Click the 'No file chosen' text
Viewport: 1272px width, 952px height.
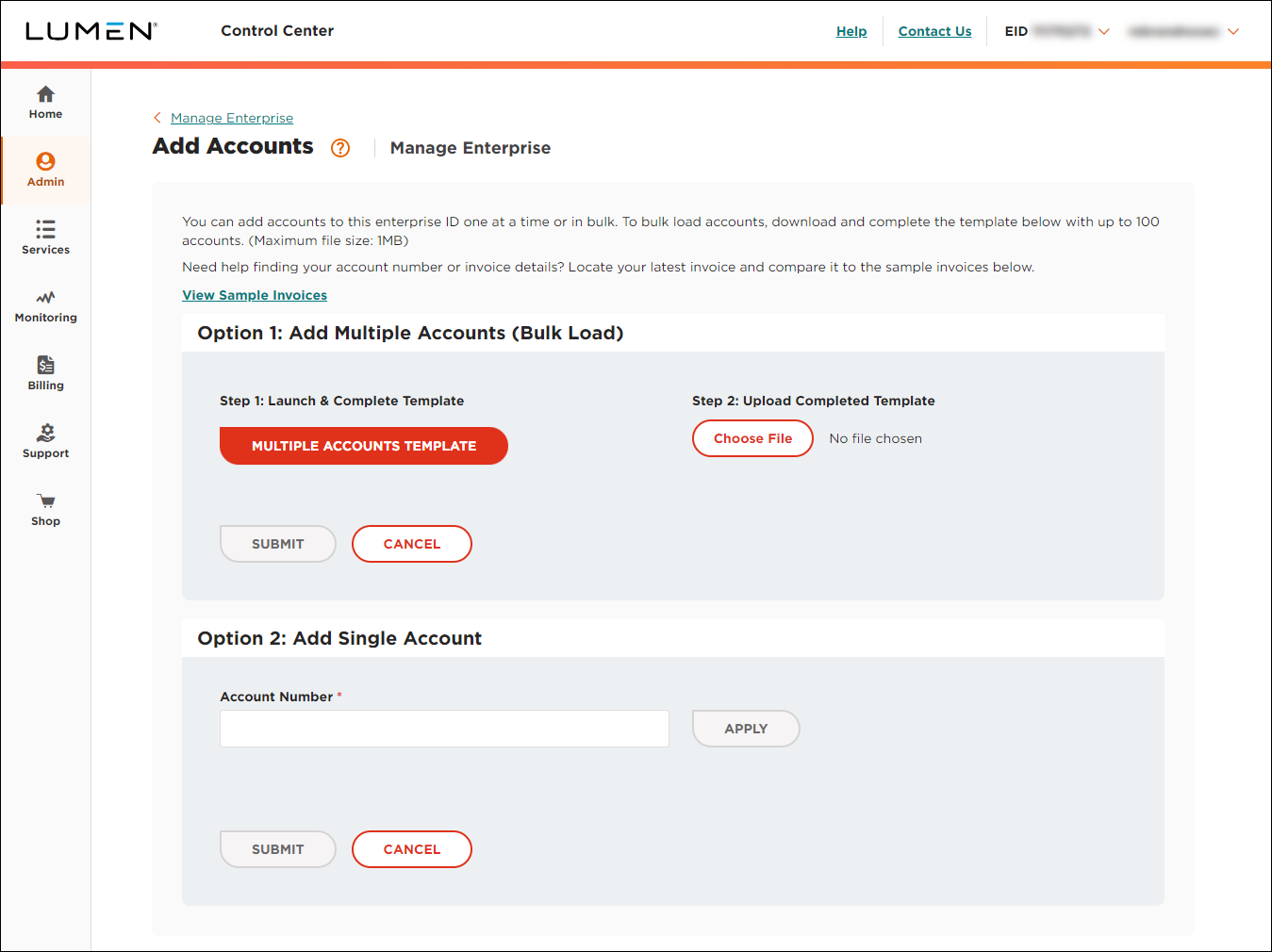pos(876,438)
